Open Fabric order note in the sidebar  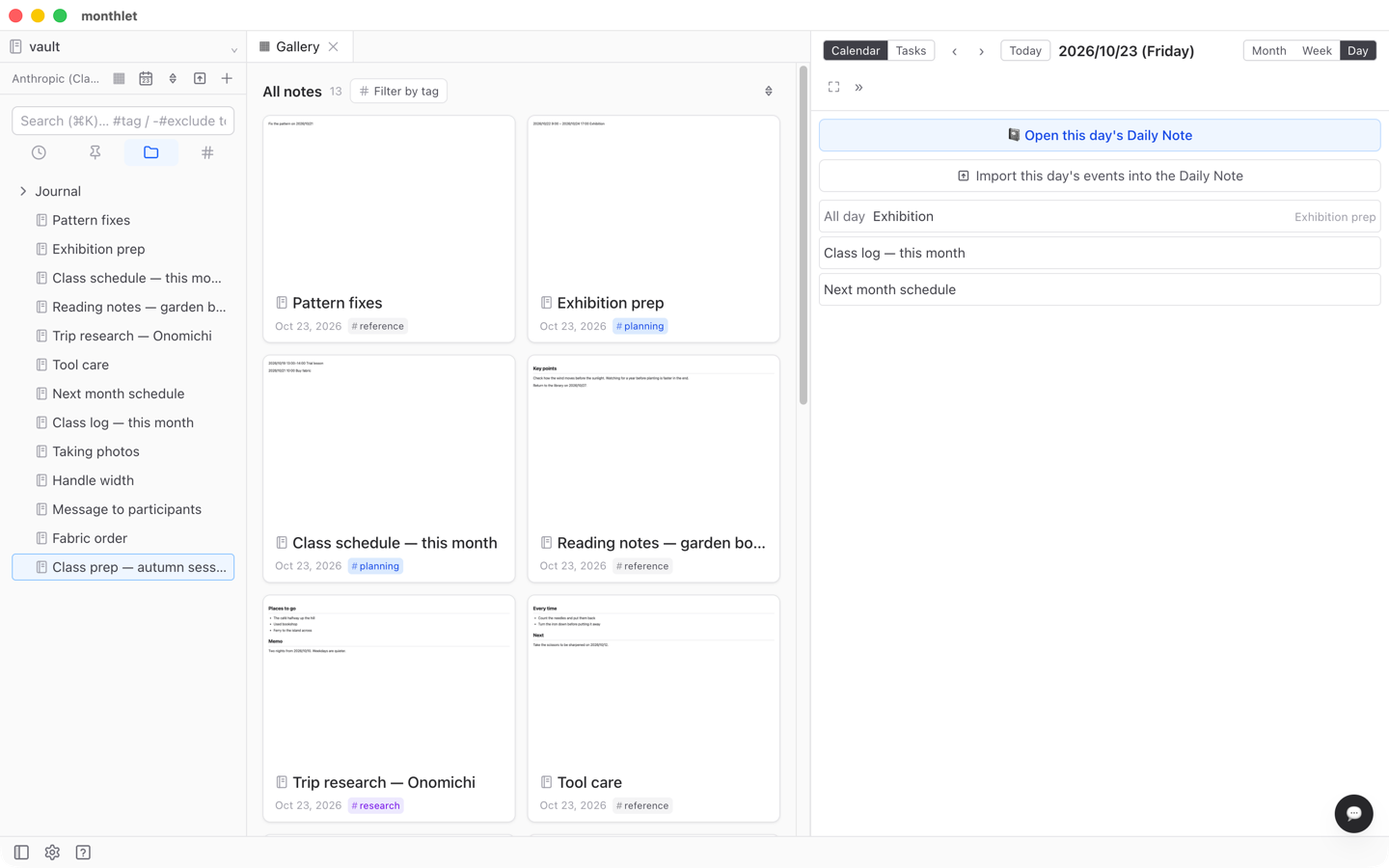pos(123,538)
